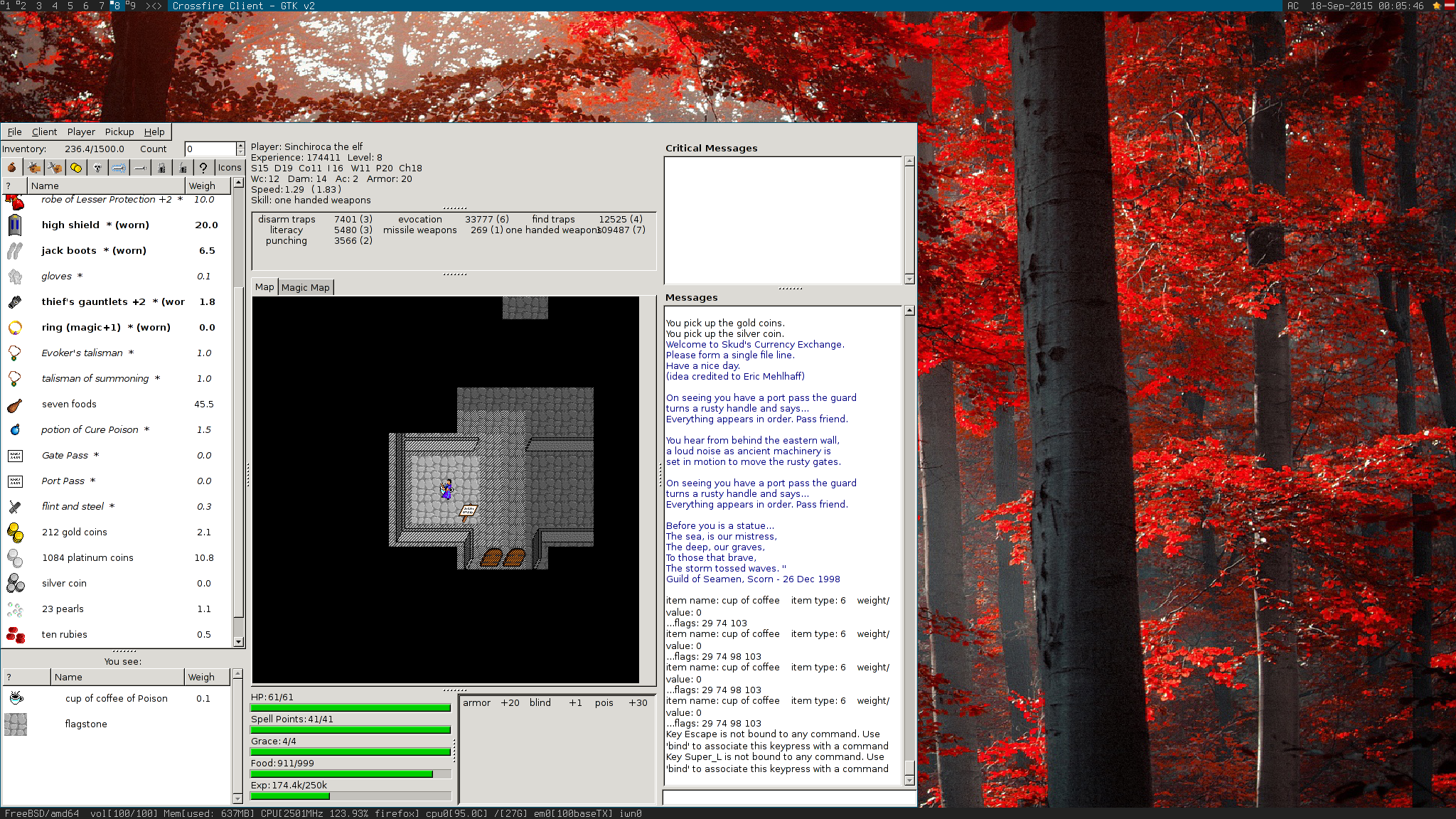The width and height of the screenshot is (1456, 819).
Task: Click the command entry field below Messages
Action: pyautogui.click(x=789, y=798)
